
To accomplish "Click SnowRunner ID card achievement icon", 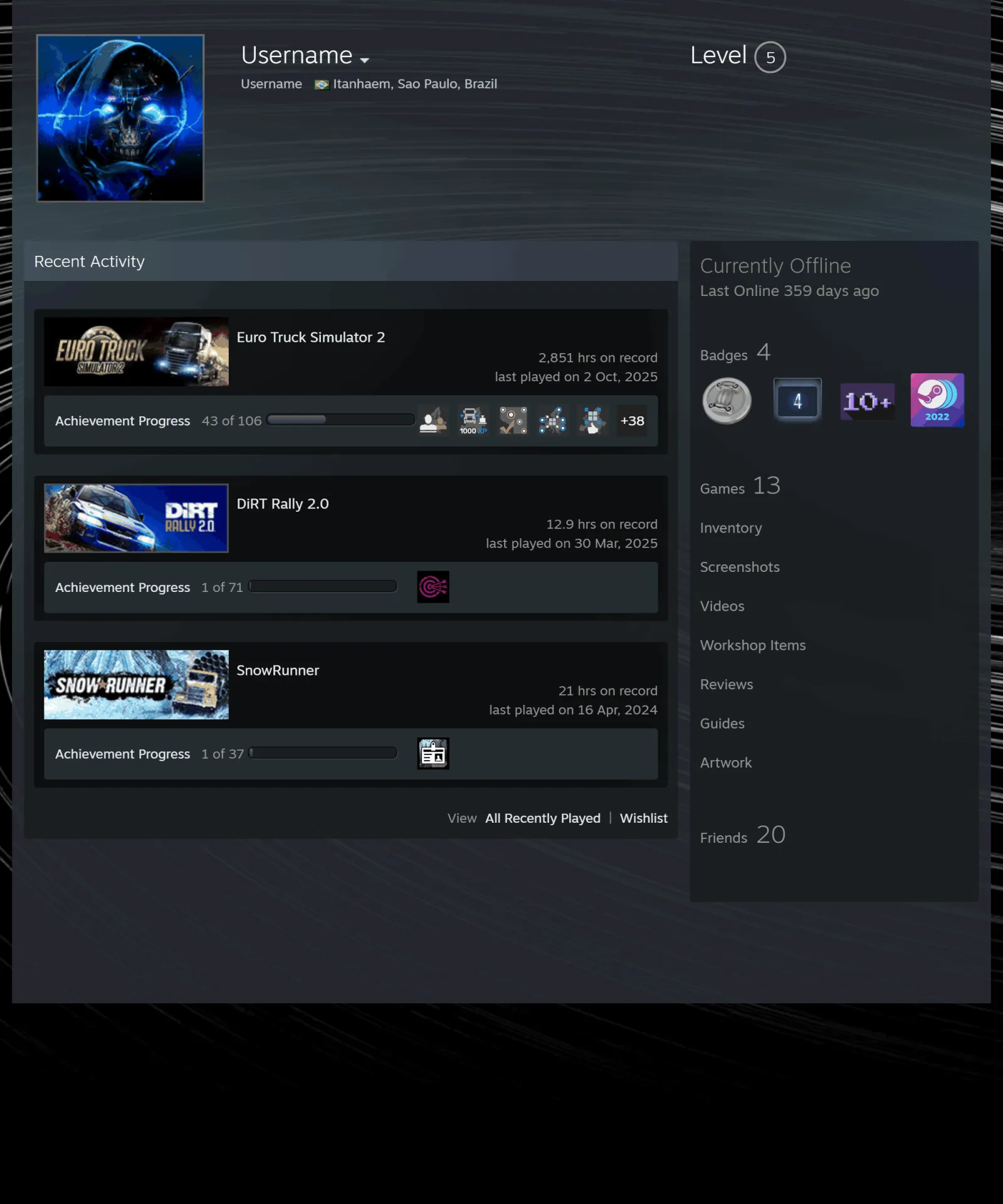I will pyautogui.click(x=433, y=754).
